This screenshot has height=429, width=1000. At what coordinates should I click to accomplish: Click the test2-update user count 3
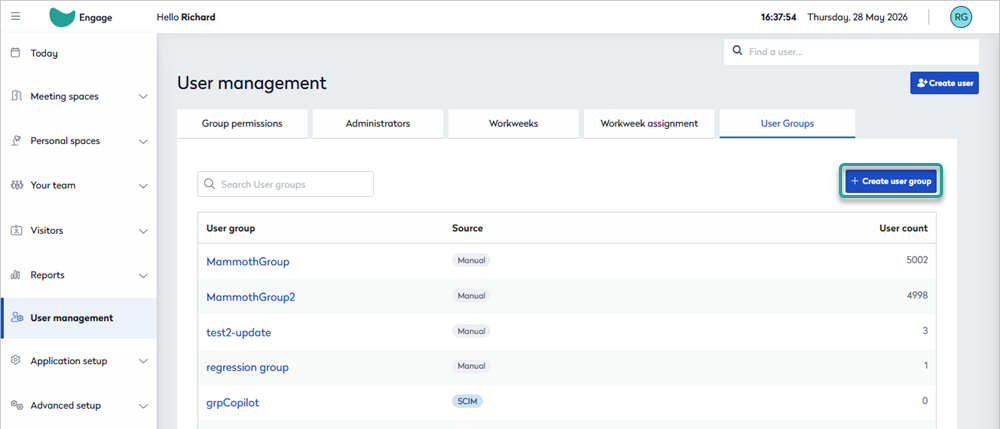click(925, 331)
